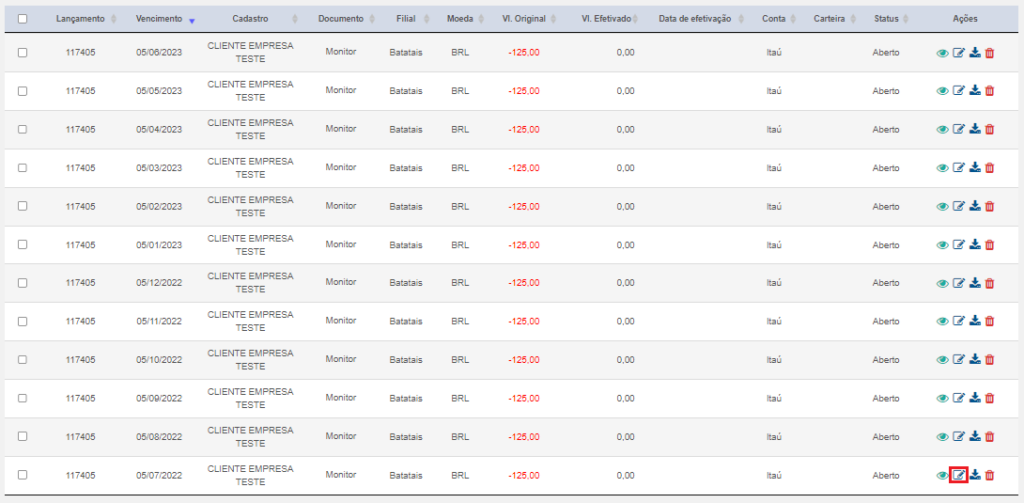Download the entry due 05/07/2022

975,476
